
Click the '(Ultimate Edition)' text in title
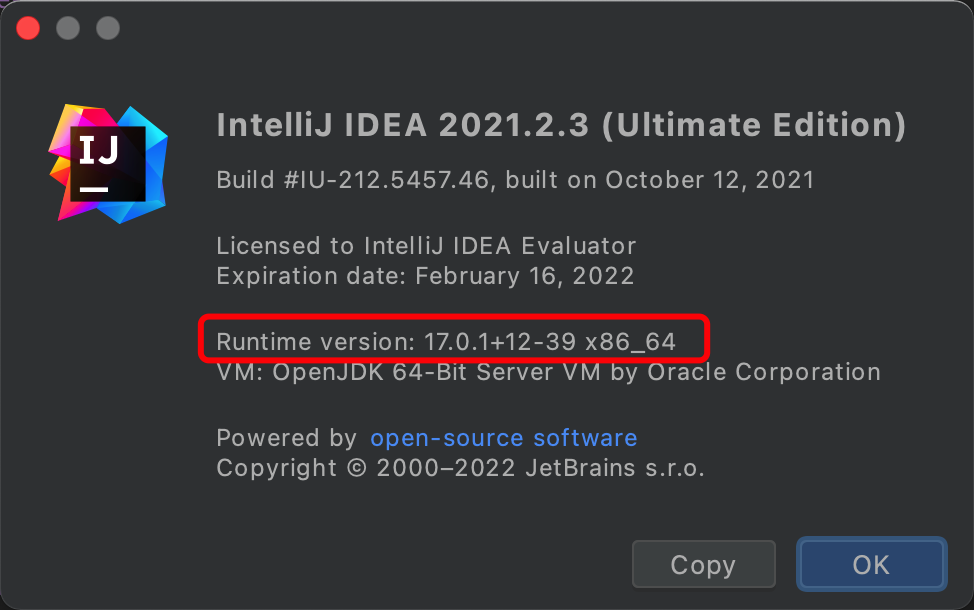[x=759, y=125]
